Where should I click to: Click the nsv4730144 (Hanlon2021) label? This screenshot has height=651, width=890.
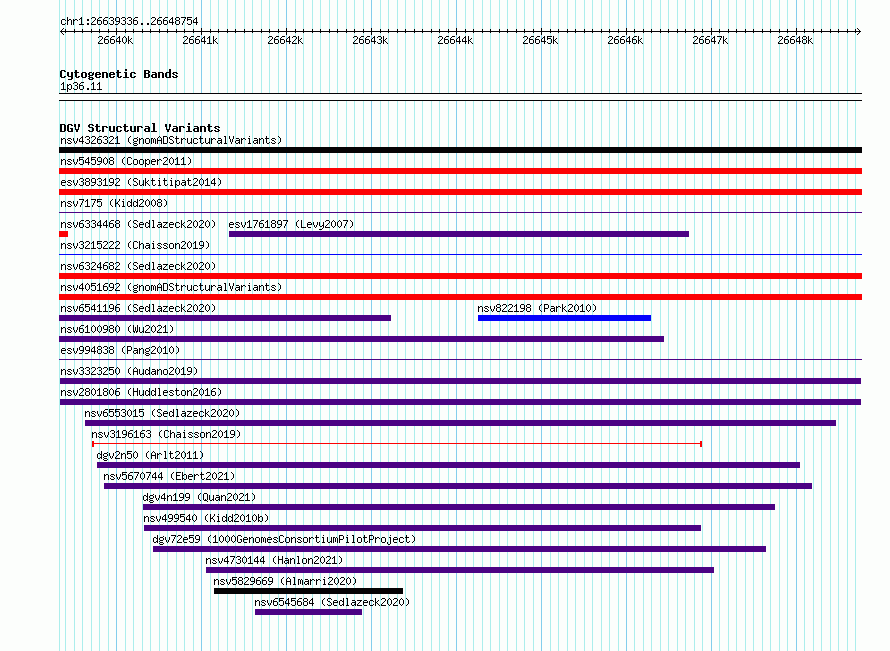click(274, 560)
